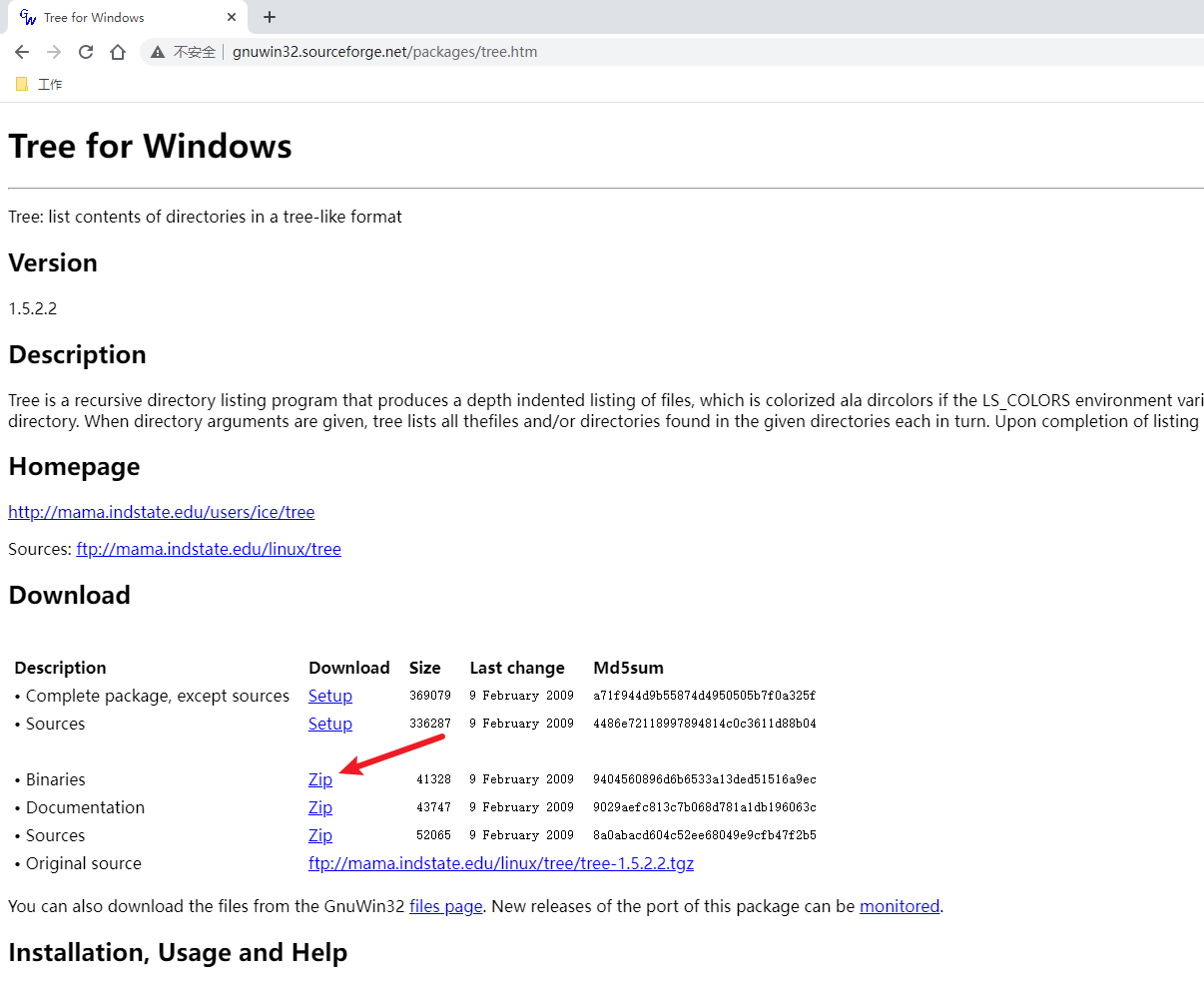The width and height of the screenshot is (1204, 982).
Task: Switch to the Tree for Windows tab
Action: click(x=120, y=17)
